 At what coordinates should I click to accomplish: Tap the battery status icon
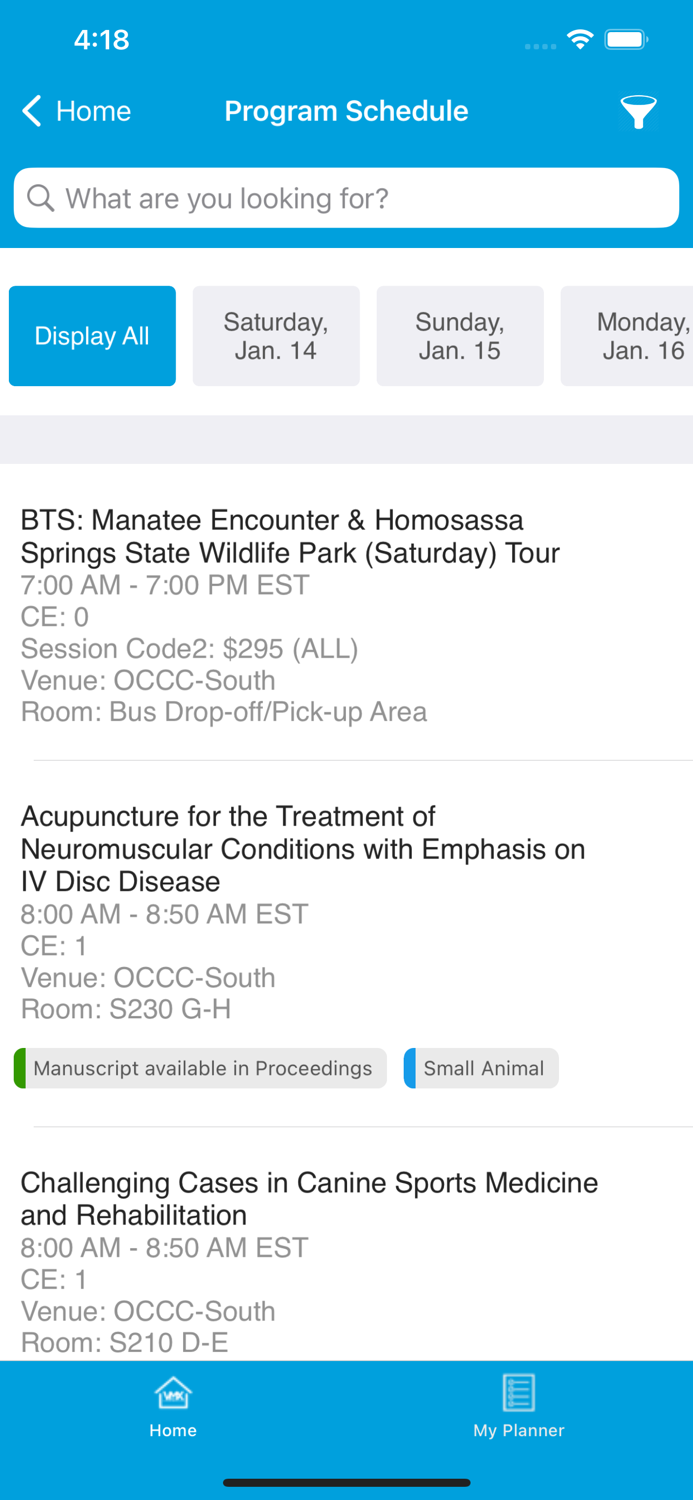[x=627, y=40]
